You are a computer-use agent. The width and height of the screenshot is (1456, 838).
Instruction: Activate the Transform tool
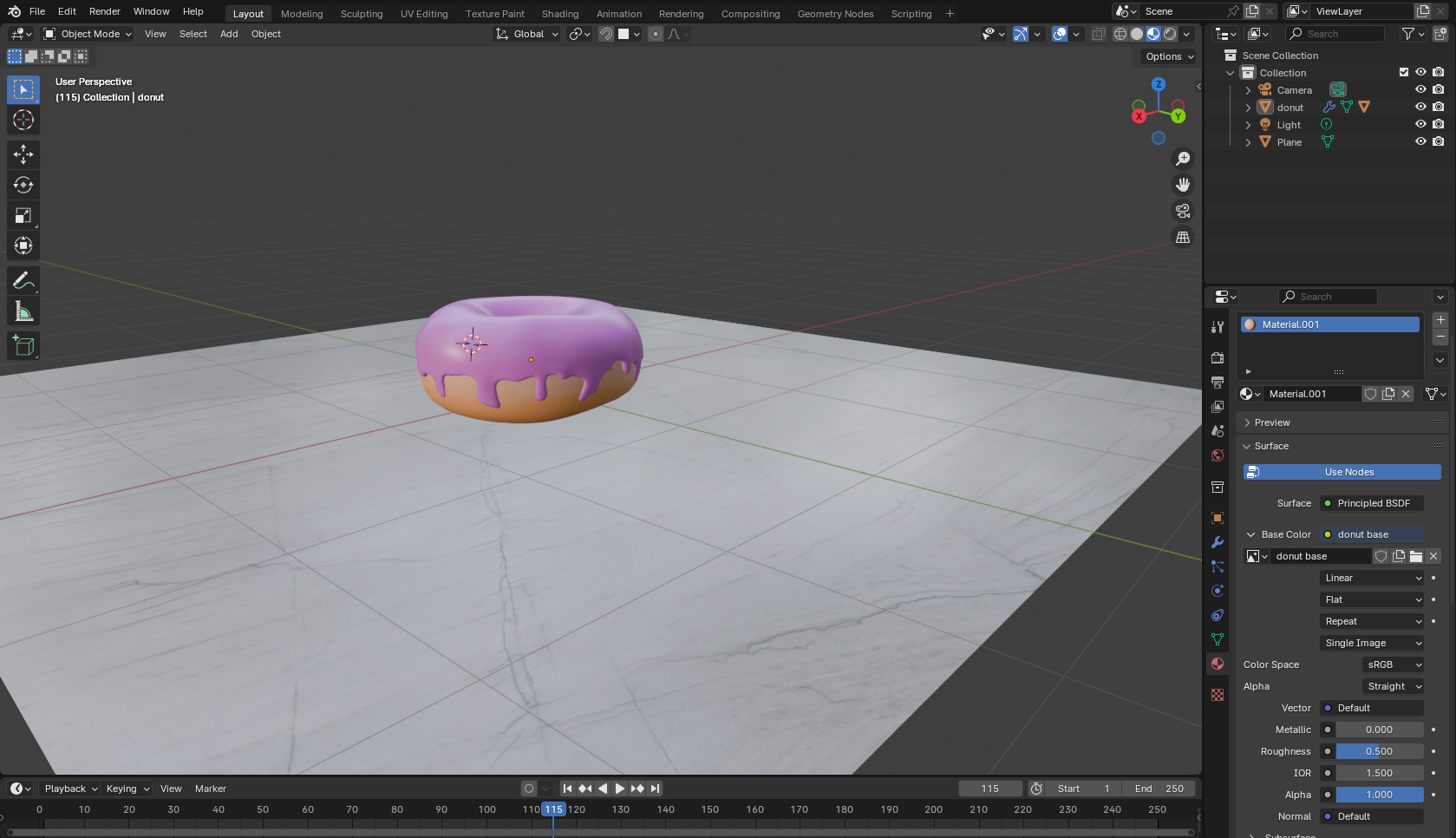coord(23,246)
